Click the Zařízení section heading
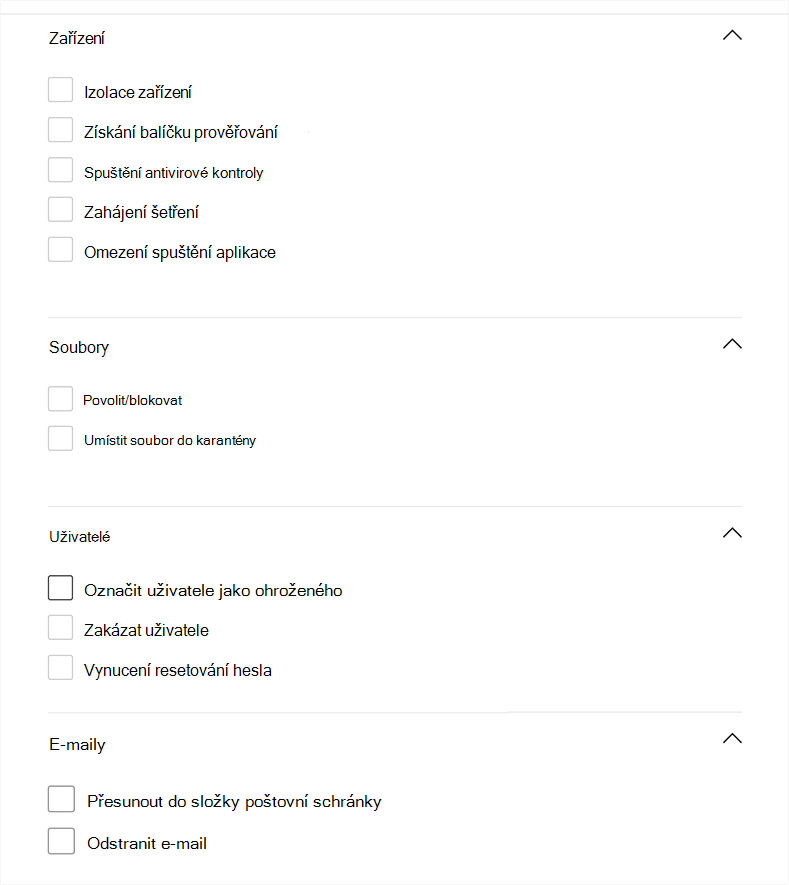 coord(77,39)
